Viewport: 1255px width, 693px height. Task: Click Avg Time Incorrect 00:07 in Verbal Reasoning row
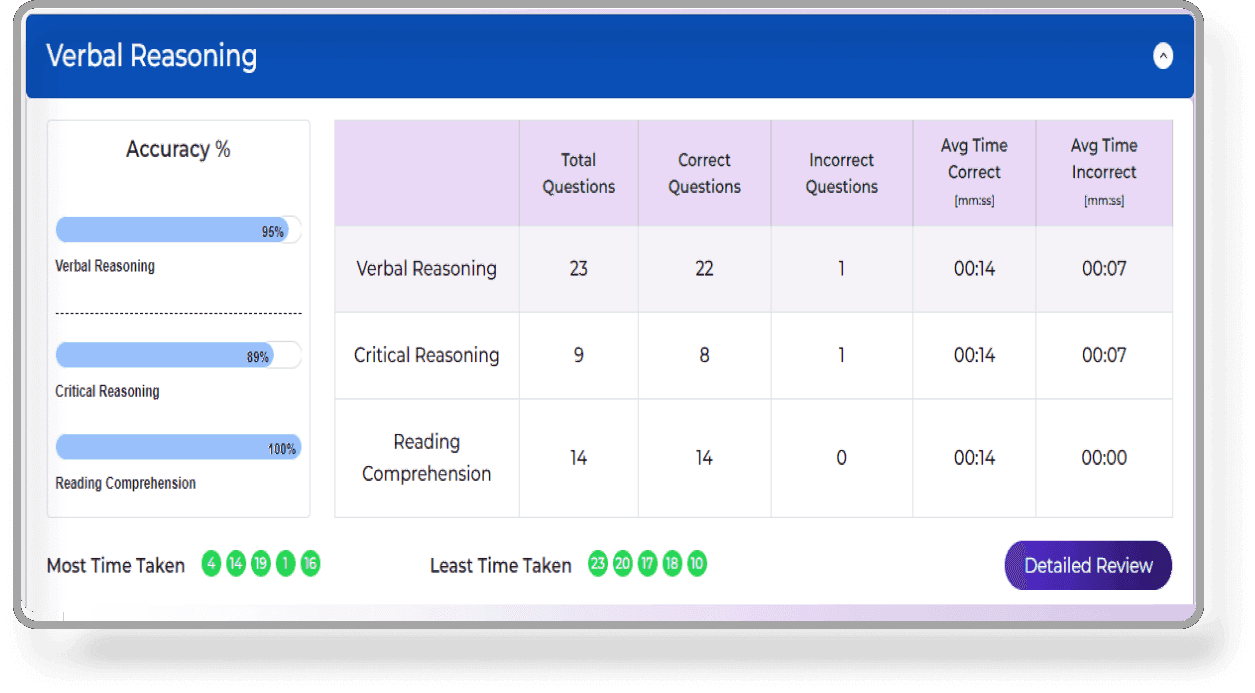[1104, 269]
